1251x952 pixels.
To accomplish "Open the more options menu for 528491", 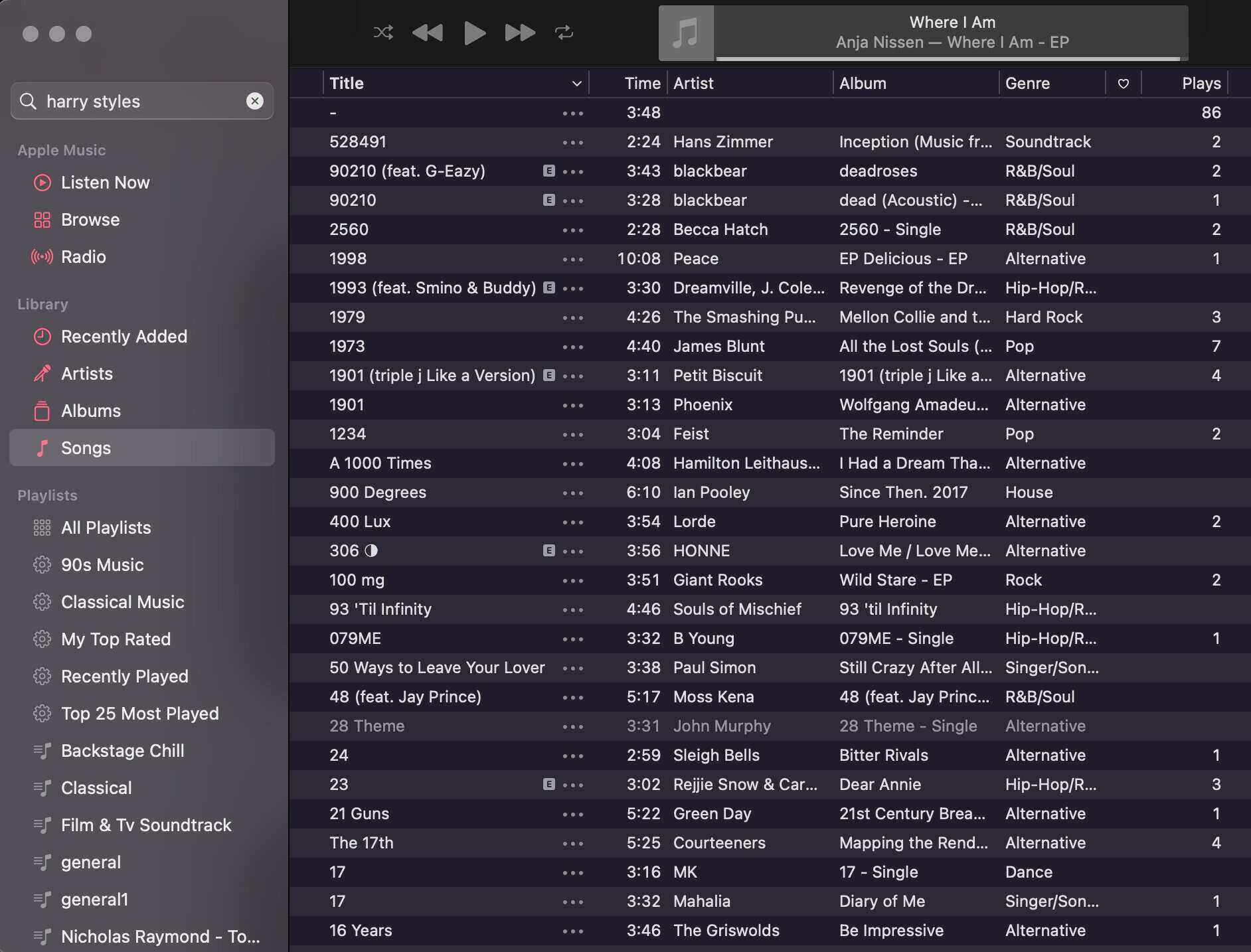I will coord(572,141).
